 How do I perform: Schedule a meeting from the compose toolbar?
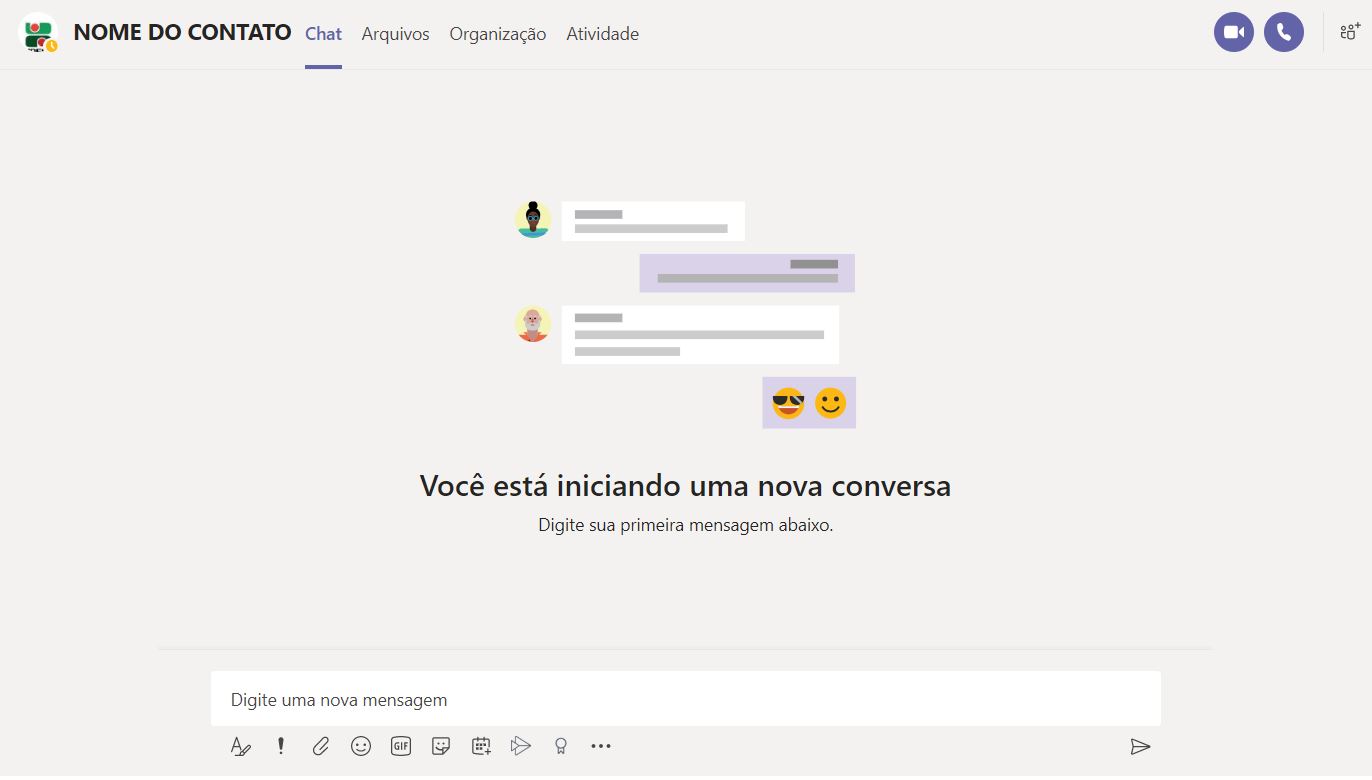click(481, 746)
